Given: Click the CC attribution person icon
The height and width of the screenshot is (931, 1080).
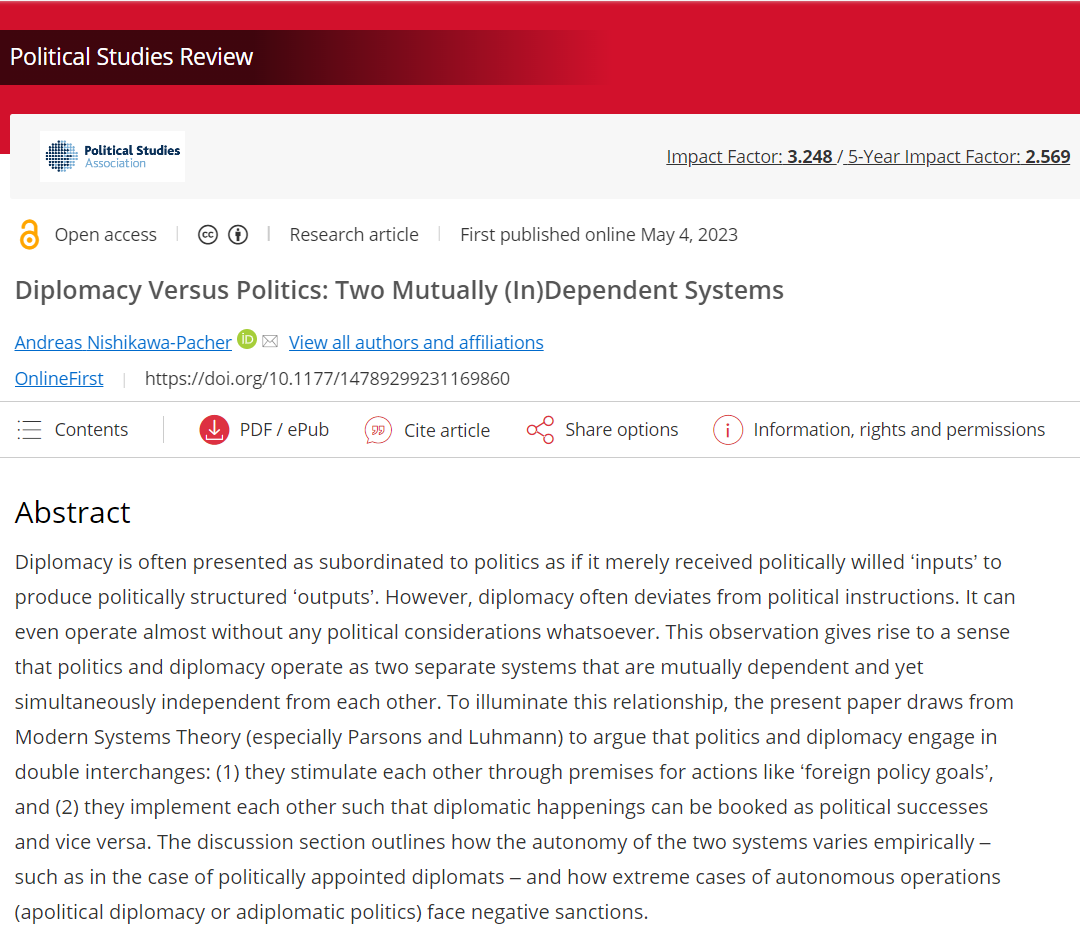Looking at the screenshot, I should pyautogui.click(x=238, y=235).
